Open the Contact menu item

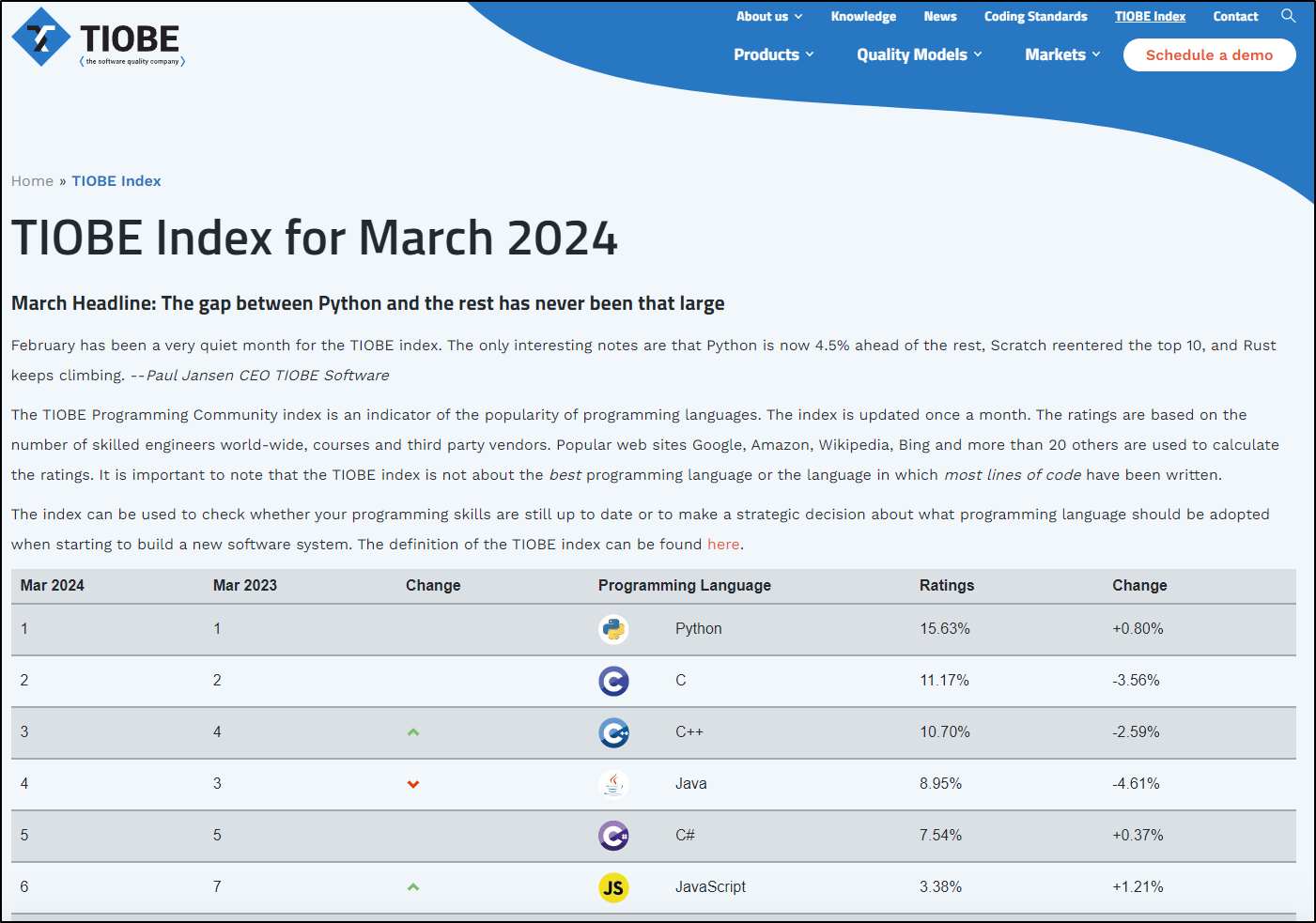click(x=1235, y=16)
